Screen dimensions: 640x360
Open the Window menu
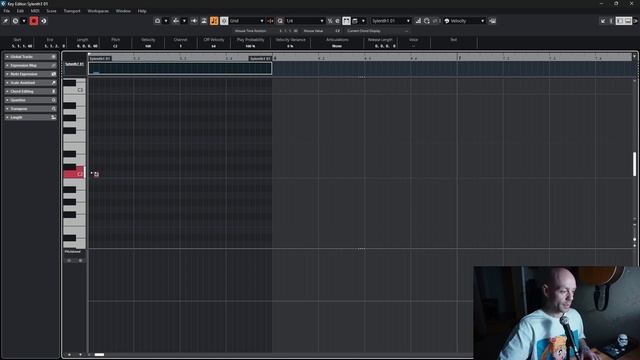(123, 11)
